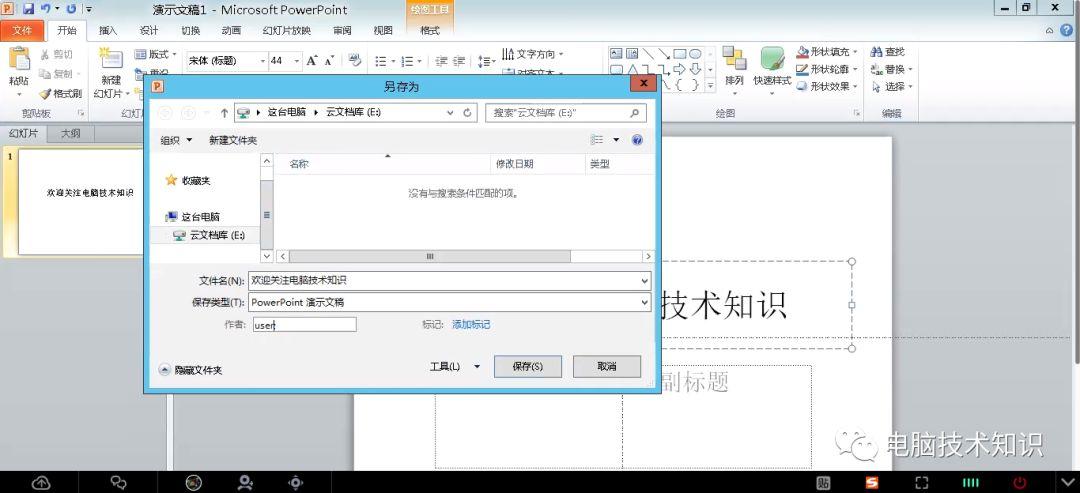Click the Find (查找) binoculars icon
Screen dimensions: 1080x493
pyautogui.click(x=876, y=52)
